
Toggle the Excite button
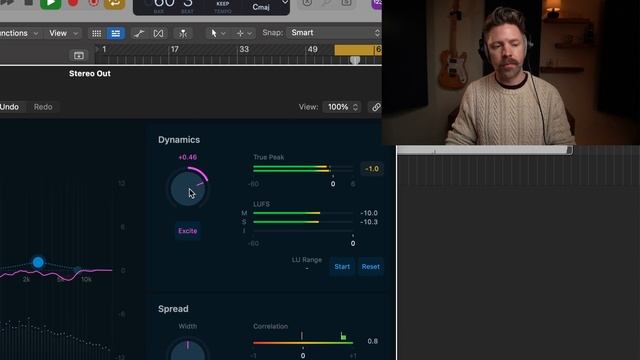tap(188, 231)
